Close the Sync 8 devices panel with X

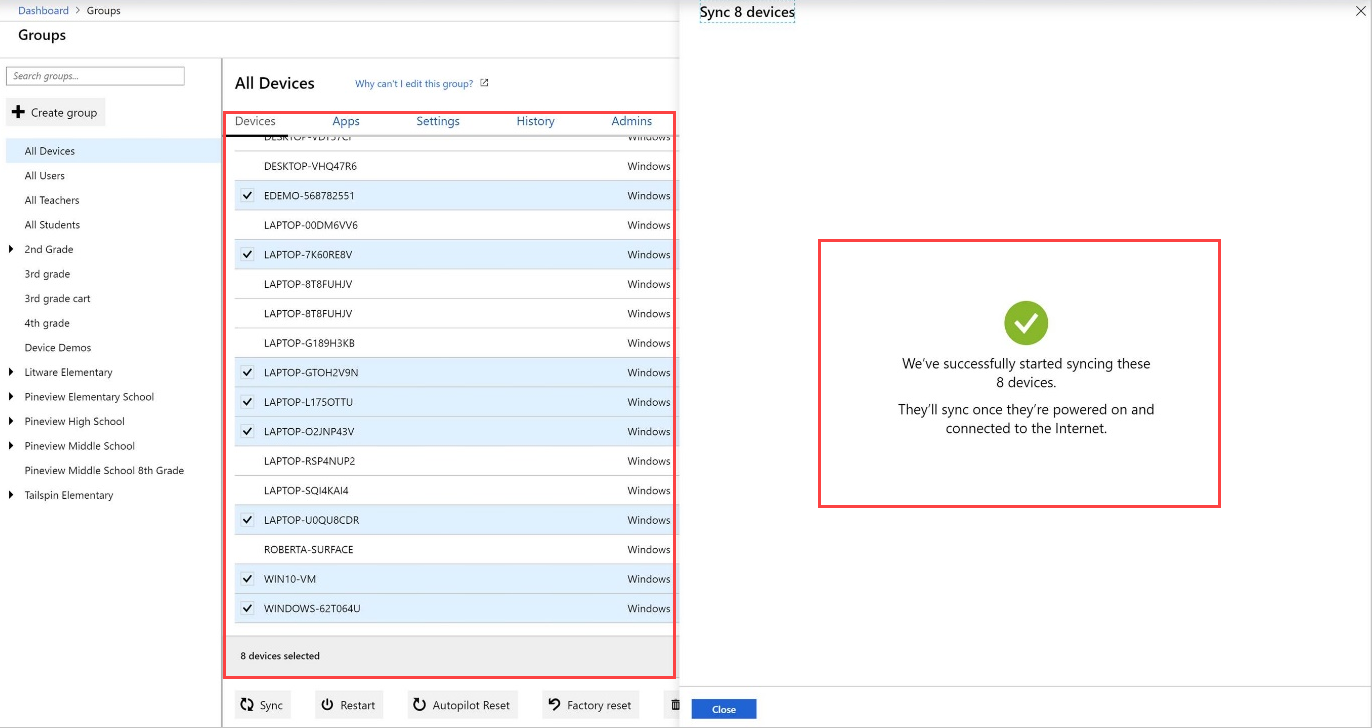pyautogui.click(x=1361, y=11)
